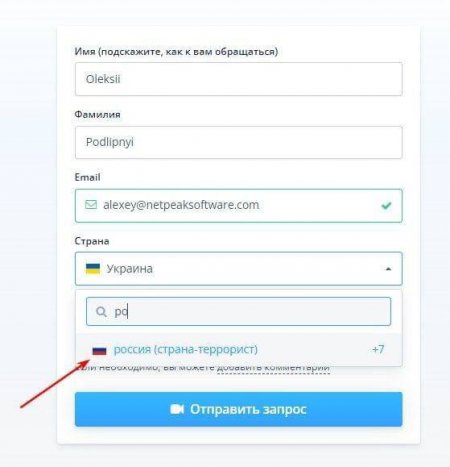The height and width of the screenshot is (467, 450).
Task: Click the green checkmark in the Email field
Action: pyautogui.click(x=386, y=206)
